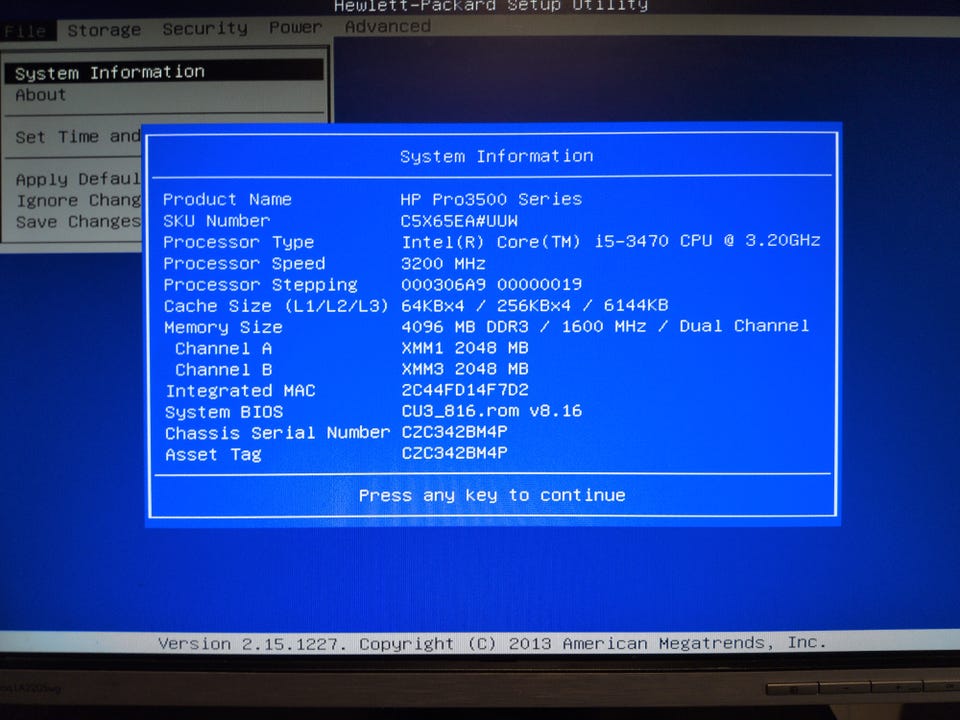Click the Channel B label
Screen dimensions: 960x720
[x=223, y=370]
